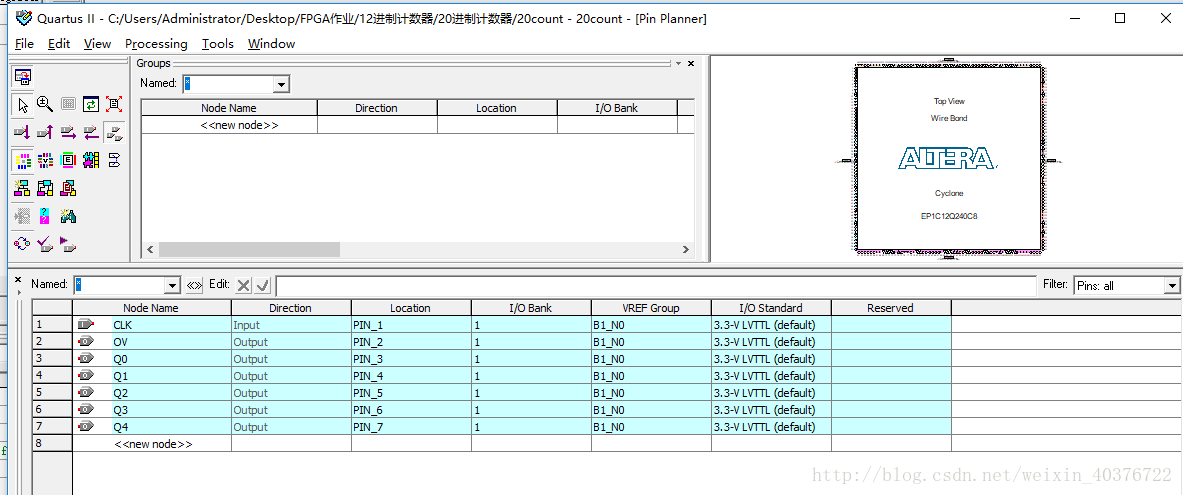Activate the magnifier zoom tool
1183x495 pixels.
pyautogui.click(x=45, y=104)
